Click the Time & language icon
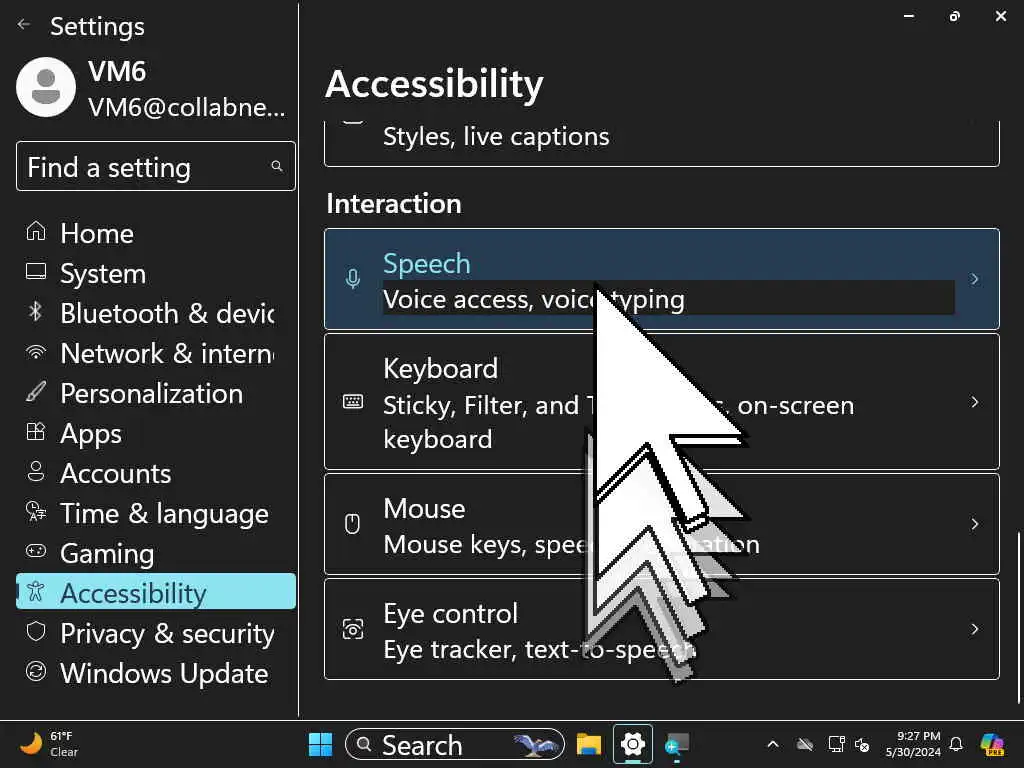The width and height of the screenshot is (1024, 768). pyautogui.click(x=36, y=511)
